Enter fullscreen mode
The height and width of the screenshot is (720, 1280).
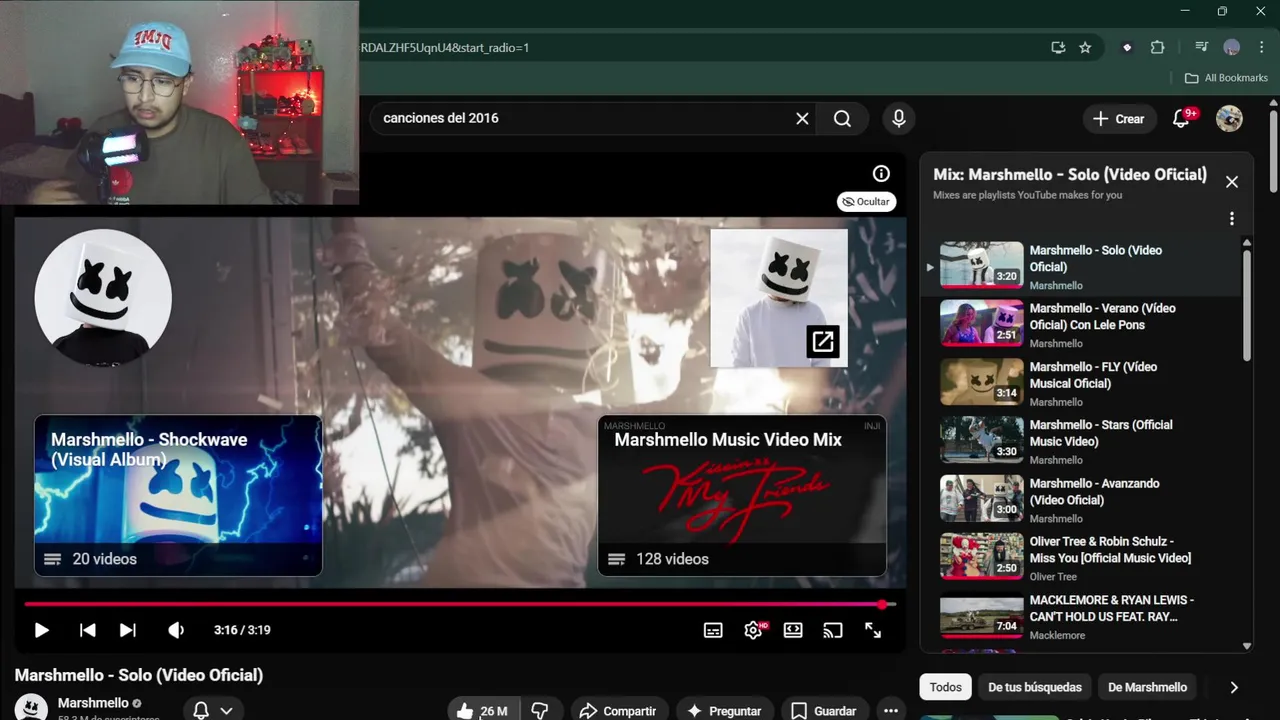pyautogui.click(x=873, y=630)
